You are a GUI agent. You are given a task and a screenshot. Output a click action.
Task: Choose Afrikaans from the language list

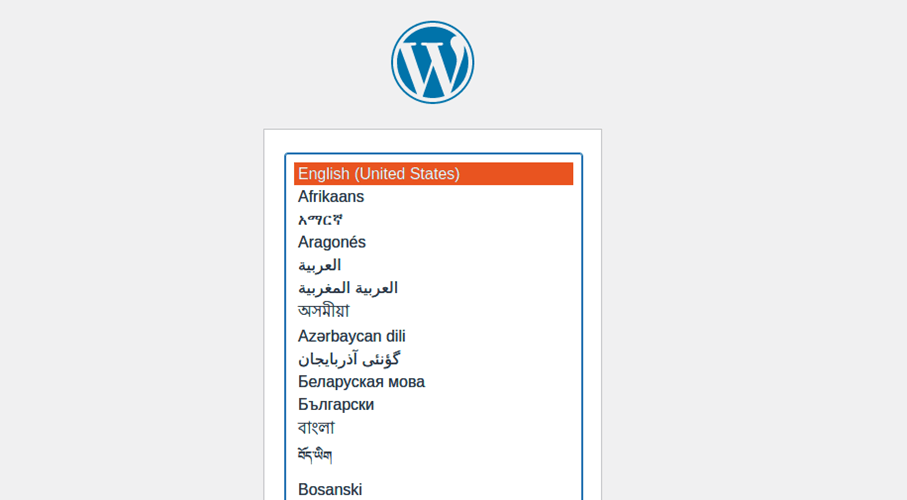pyautogui.click(x=433, y=197)
